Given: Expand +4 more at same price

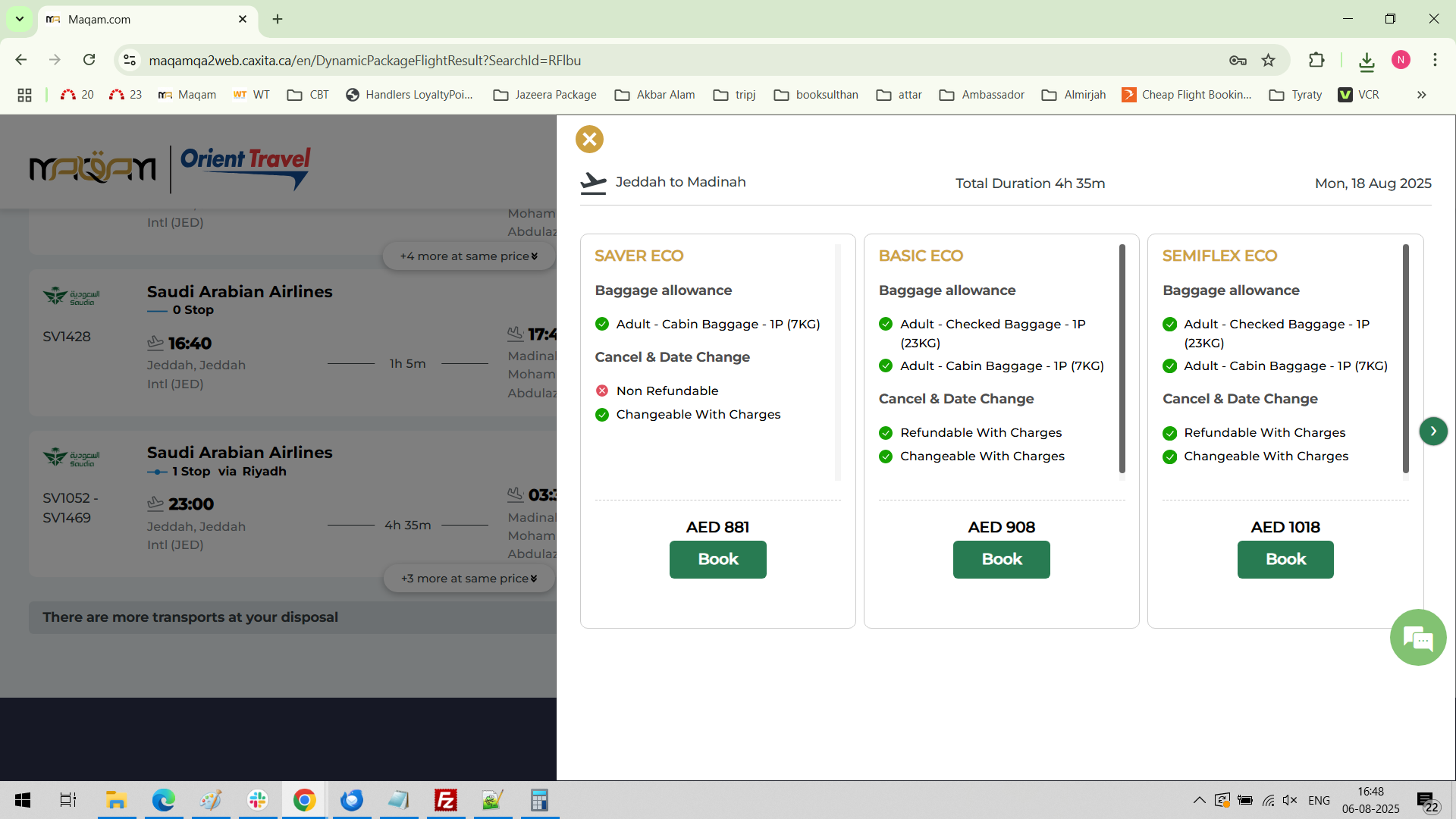Looking at the screenshot, I should click(469, 256).
